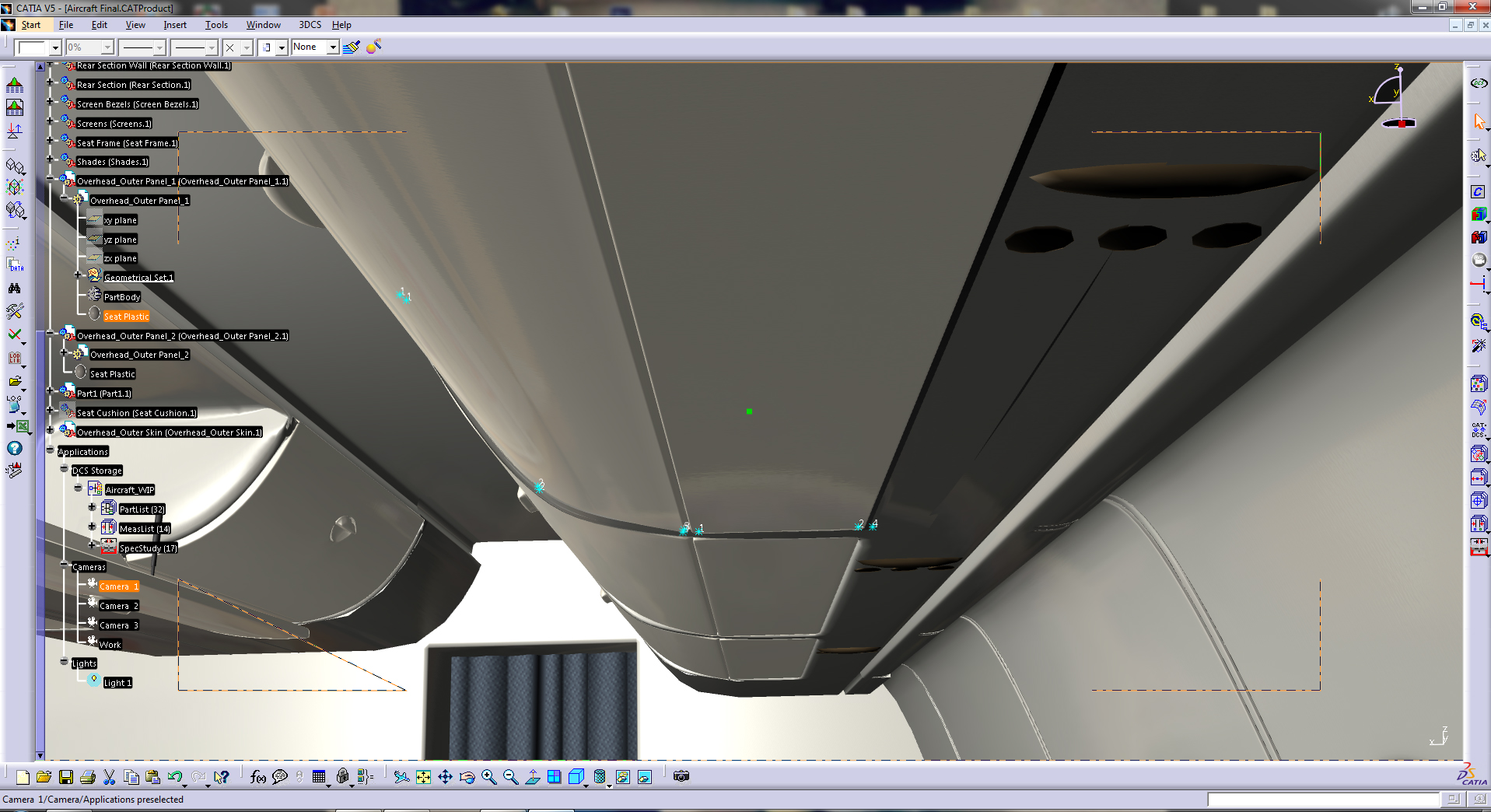Collapse the Cameras tree node

pyautogui.click(x=64, y=566)
